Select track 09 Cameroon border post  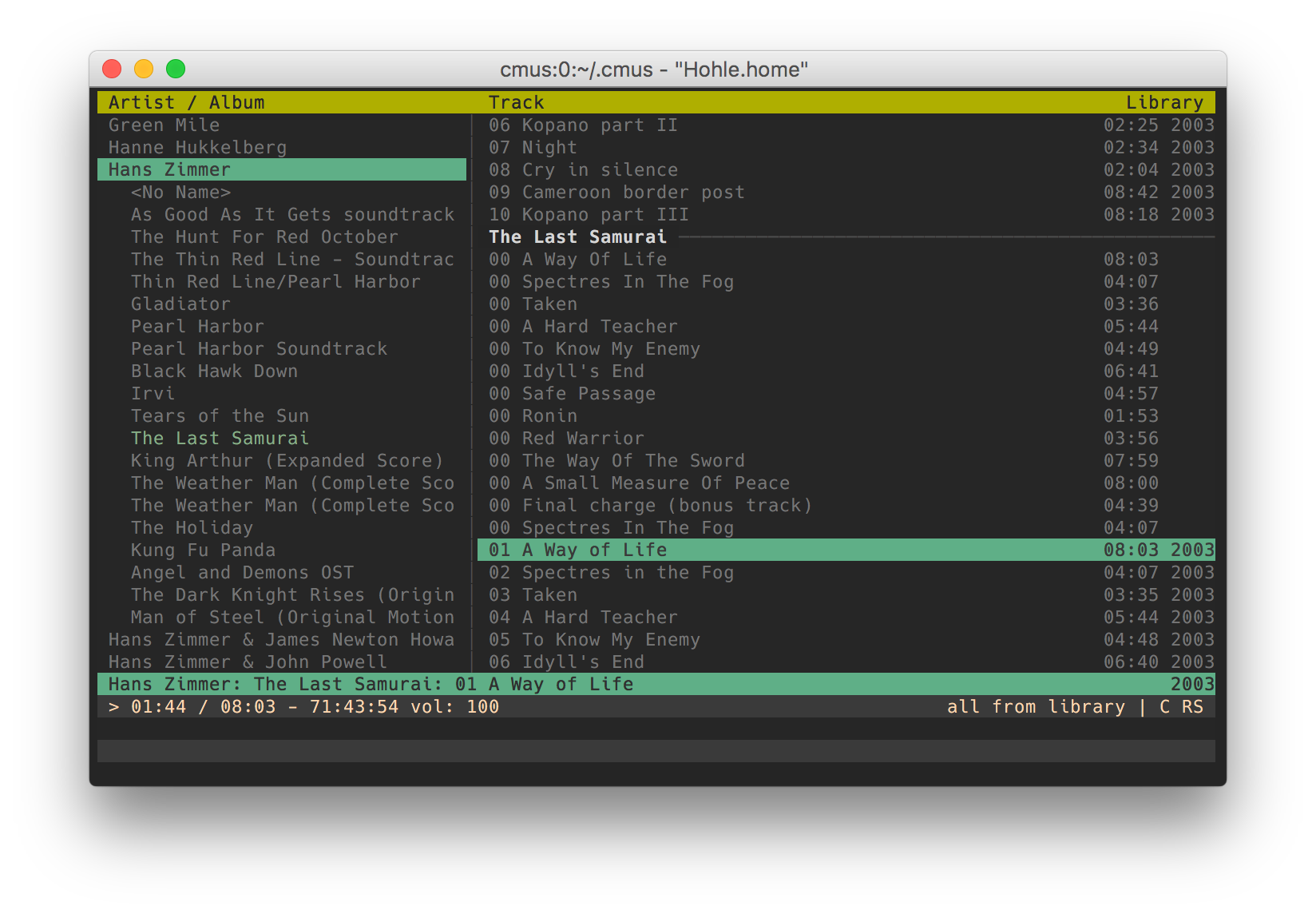point(846,192)
